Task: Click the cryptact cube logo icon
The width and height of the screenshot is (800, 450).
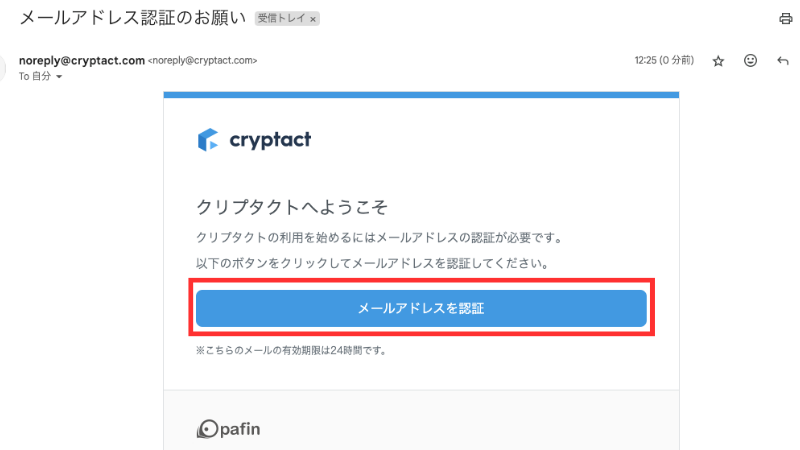Action: click(207, 140)
